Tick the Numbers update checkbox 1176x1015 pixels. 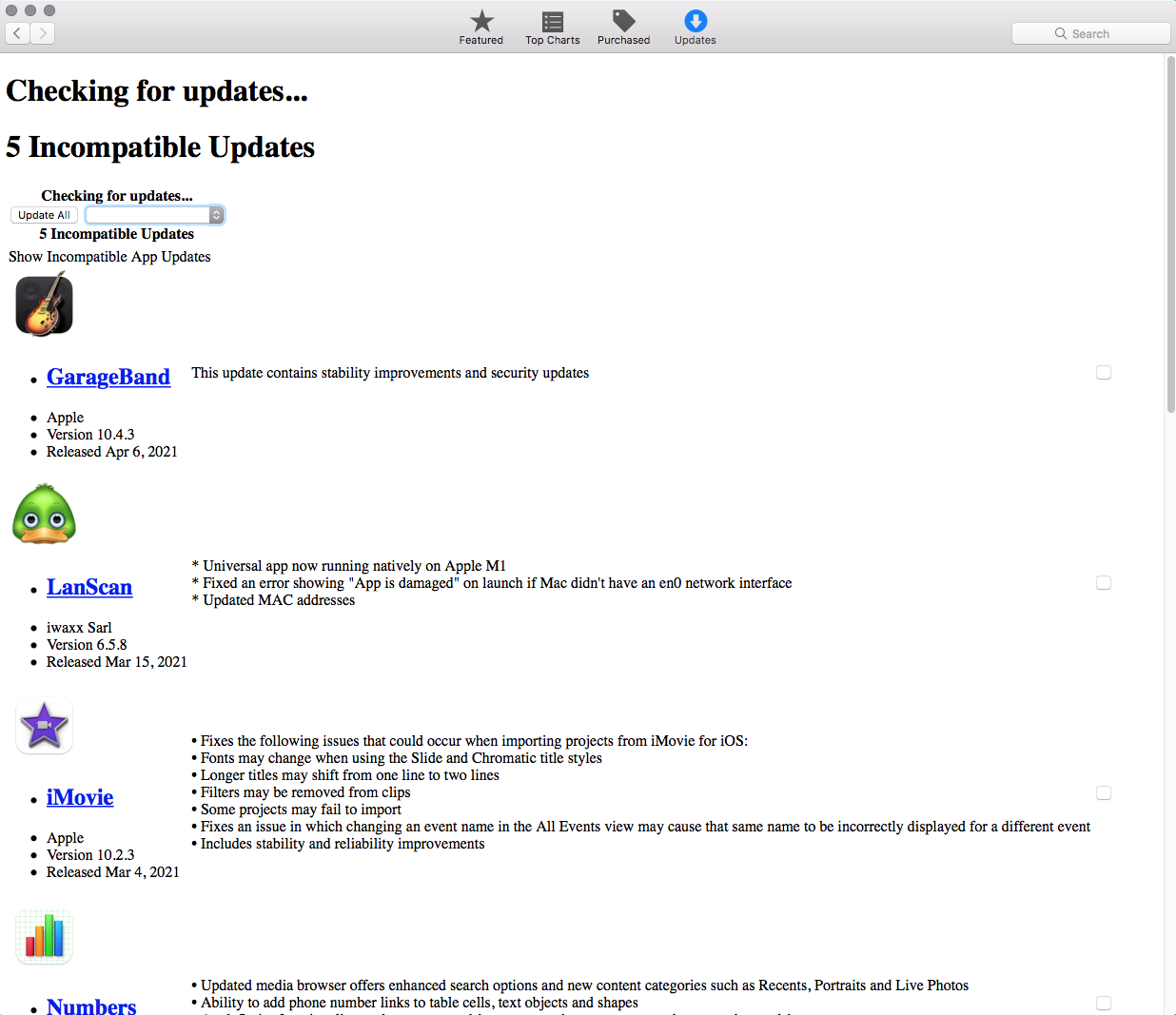point(1104,1003)
